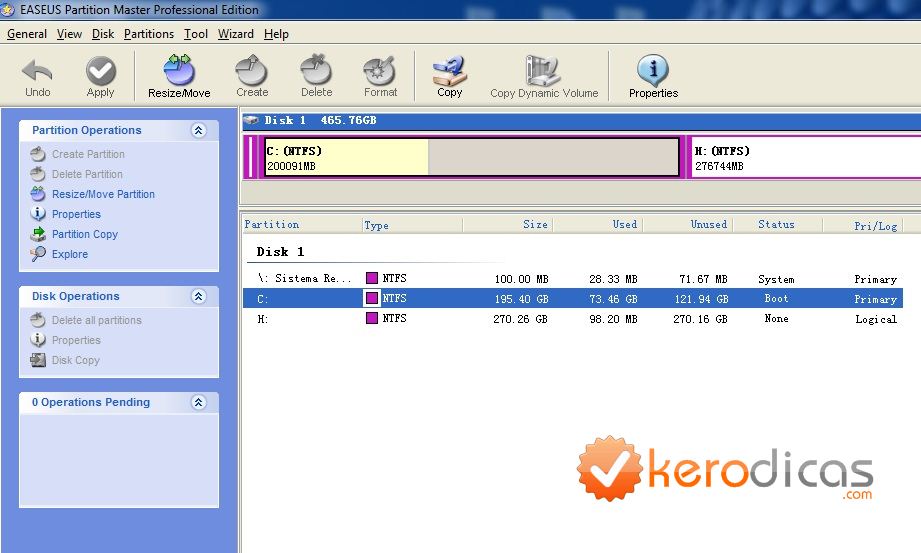Screen dimensions: 921x553
Task: Collapse the 0 Operations Pending panel
Action: click(199, 403)
